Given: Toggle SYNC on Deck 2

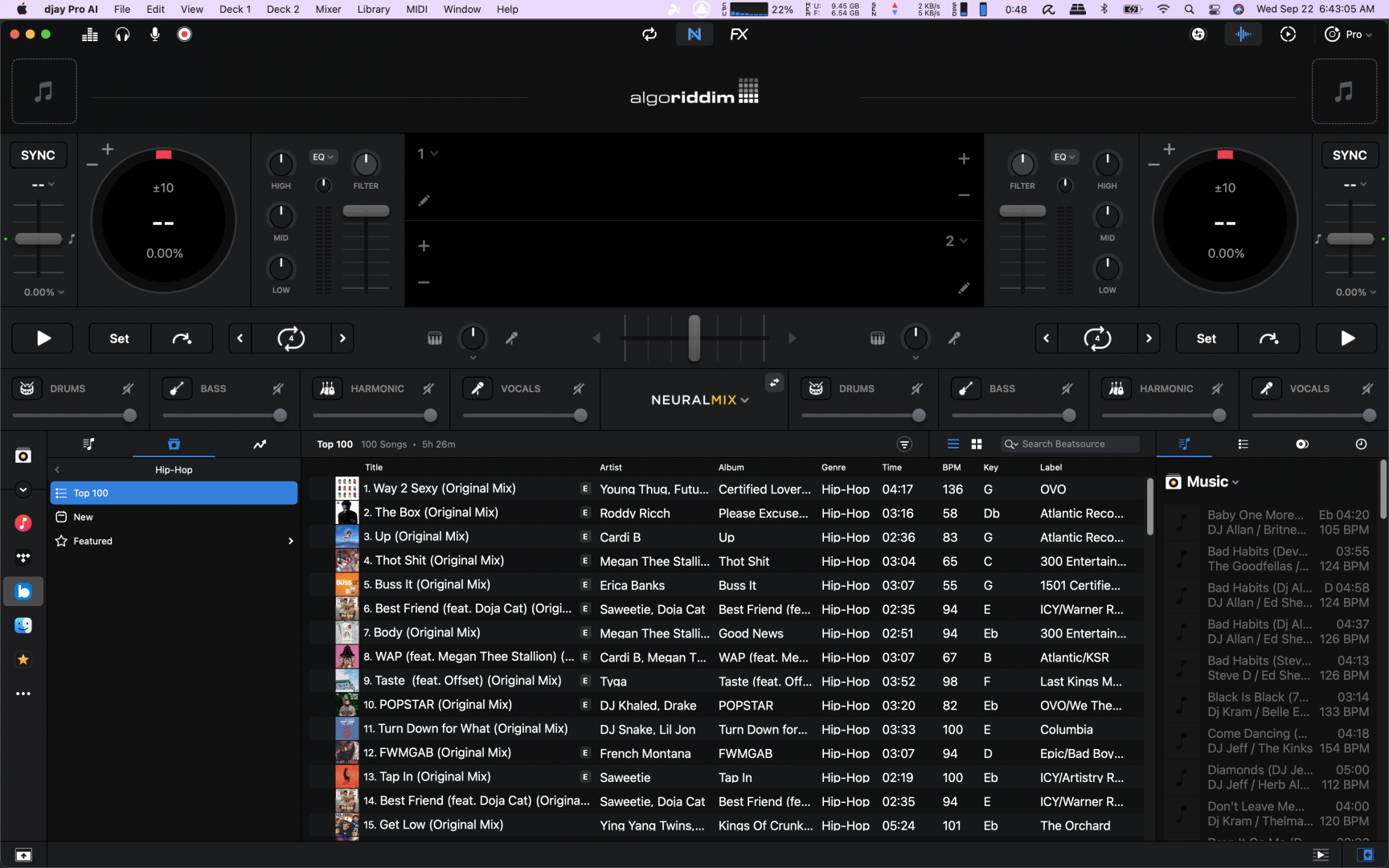Looking at the screenshot, I should point(1350,155).
